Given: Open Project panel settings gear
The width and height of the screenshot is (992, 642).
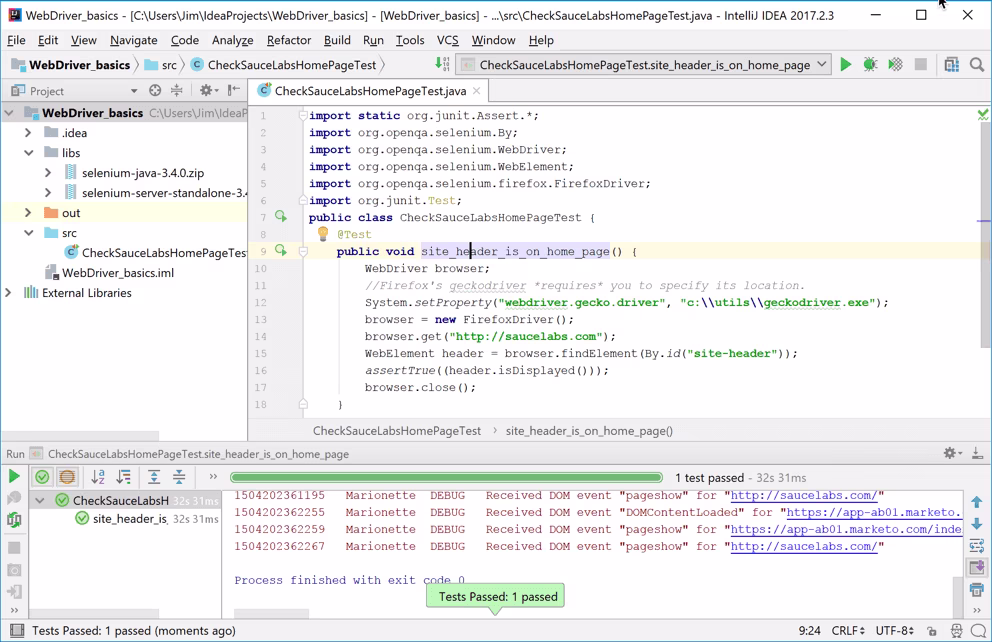Looking at the screenshot, I should (208, 90).
